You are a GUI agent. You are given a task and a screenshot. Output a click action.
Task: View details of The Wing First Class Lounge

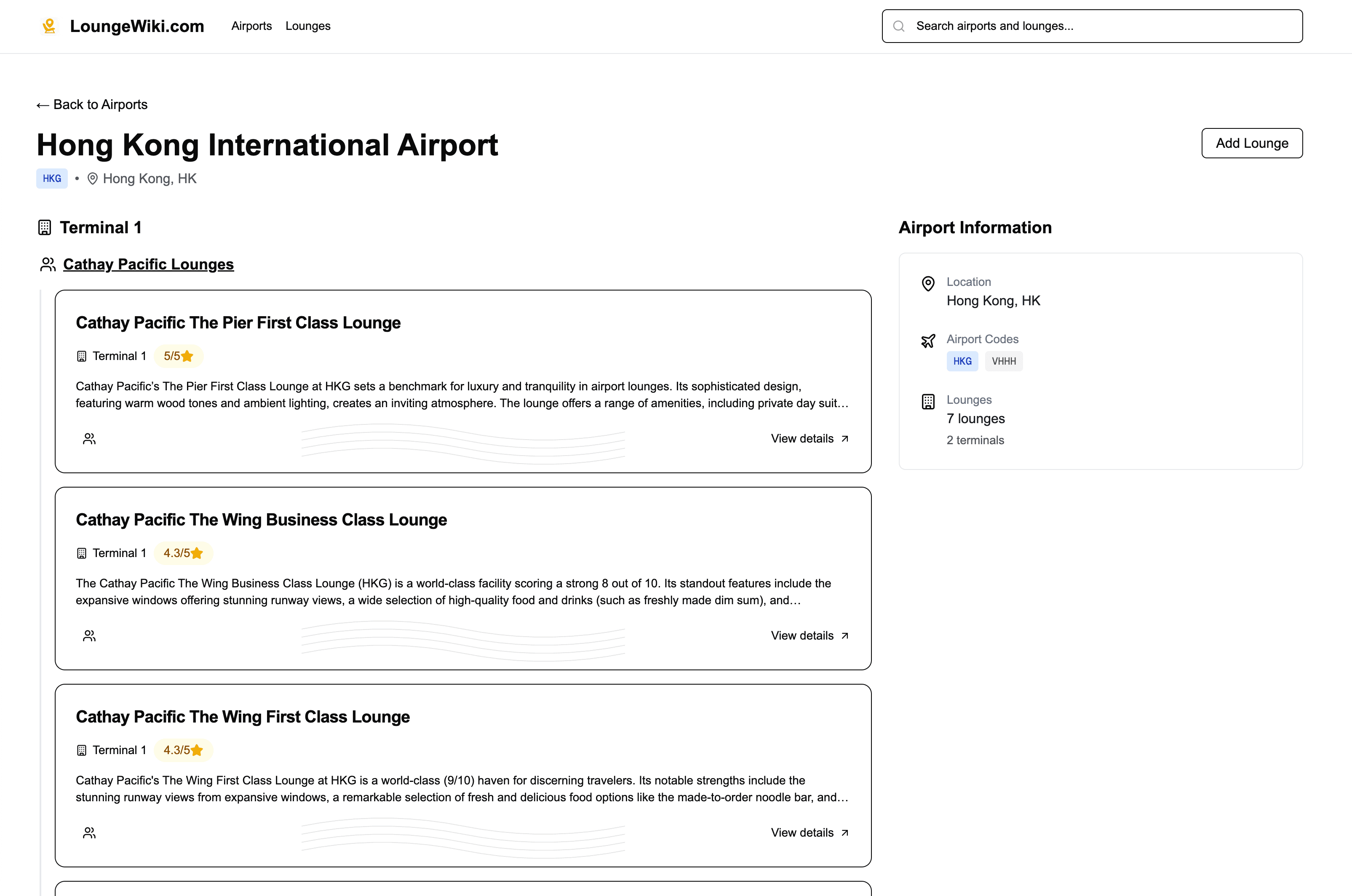[x=809, y=833]
